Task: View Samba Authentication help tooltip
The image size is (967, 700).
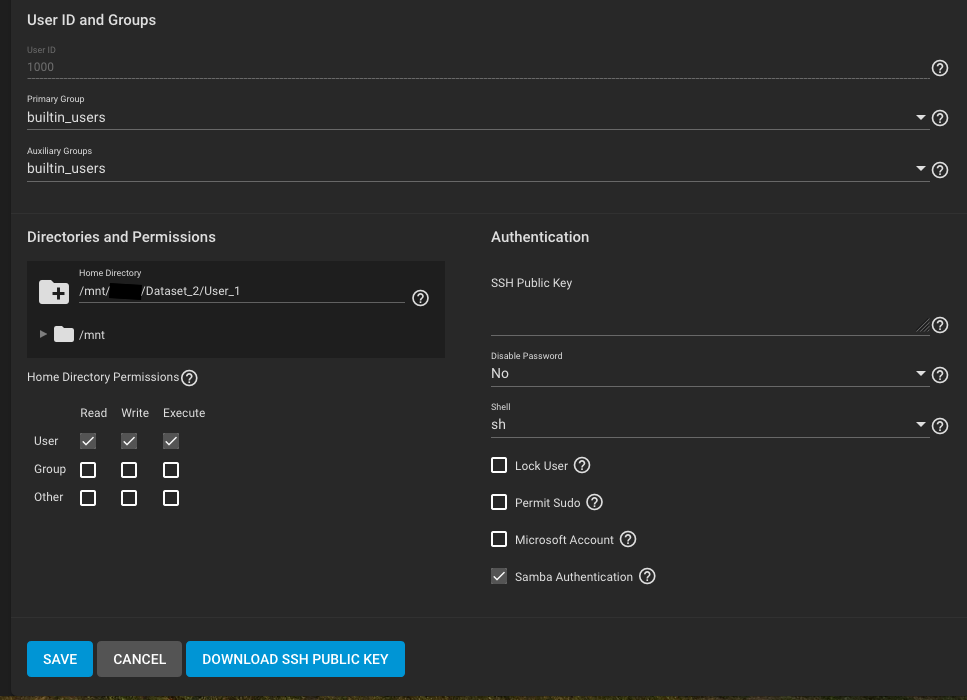Action: (x=647, y=576)
